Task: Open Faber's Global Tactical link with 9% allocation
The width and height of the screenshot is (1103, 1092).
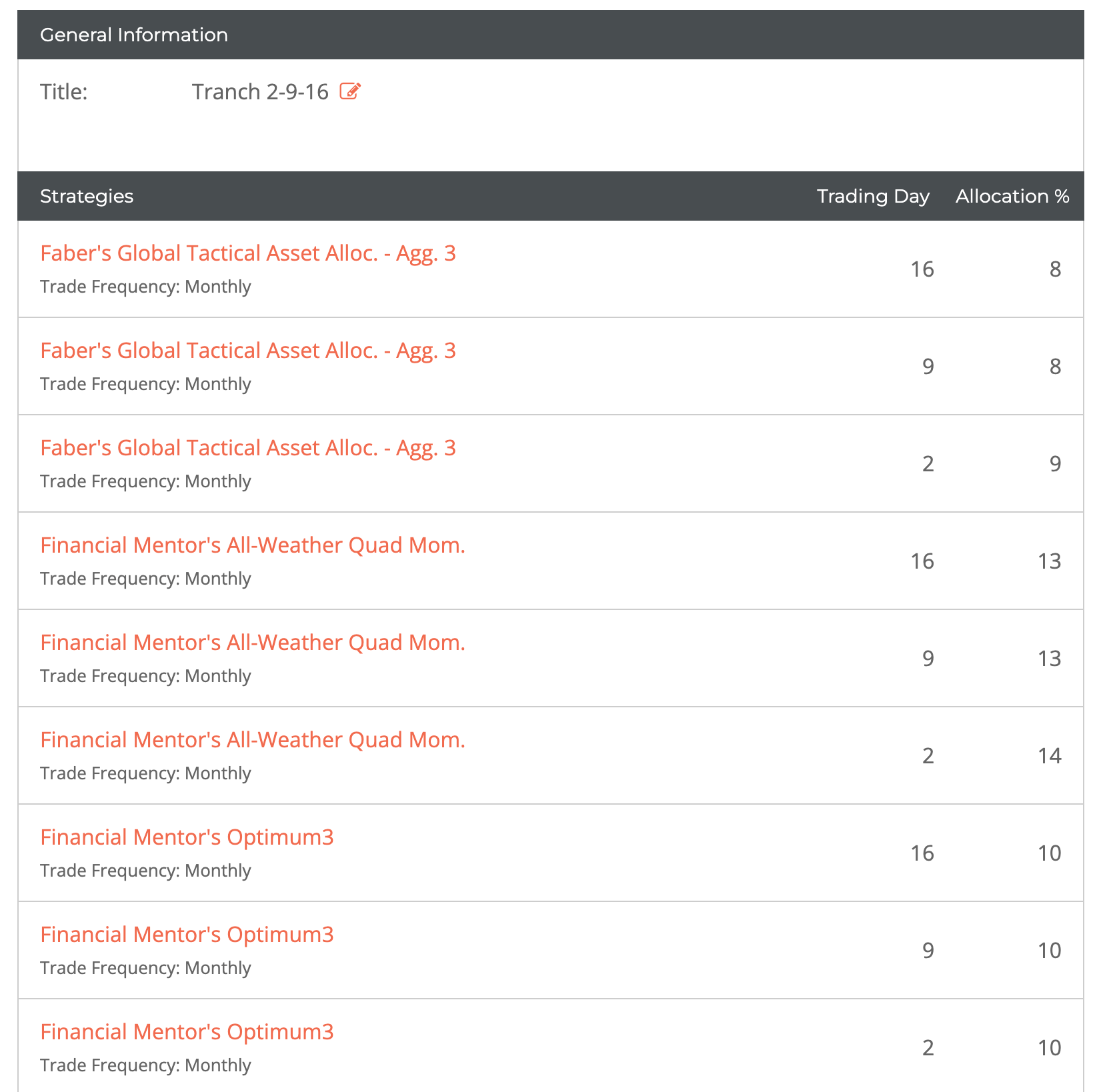Action: click(x=247, y=448)
